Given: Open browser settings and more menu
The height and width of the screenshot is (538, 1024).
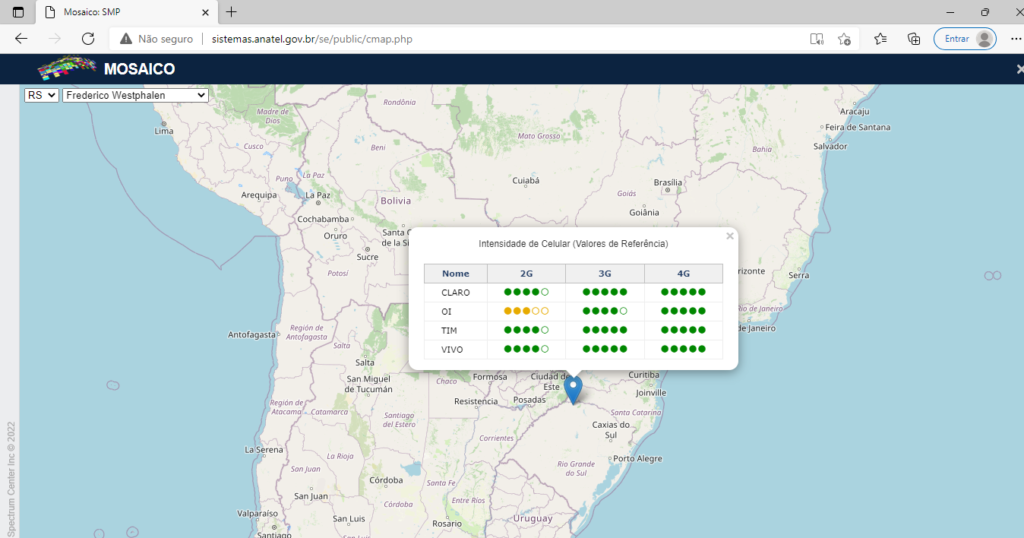Looking at the screenshot, I should tap(1016, 39).
